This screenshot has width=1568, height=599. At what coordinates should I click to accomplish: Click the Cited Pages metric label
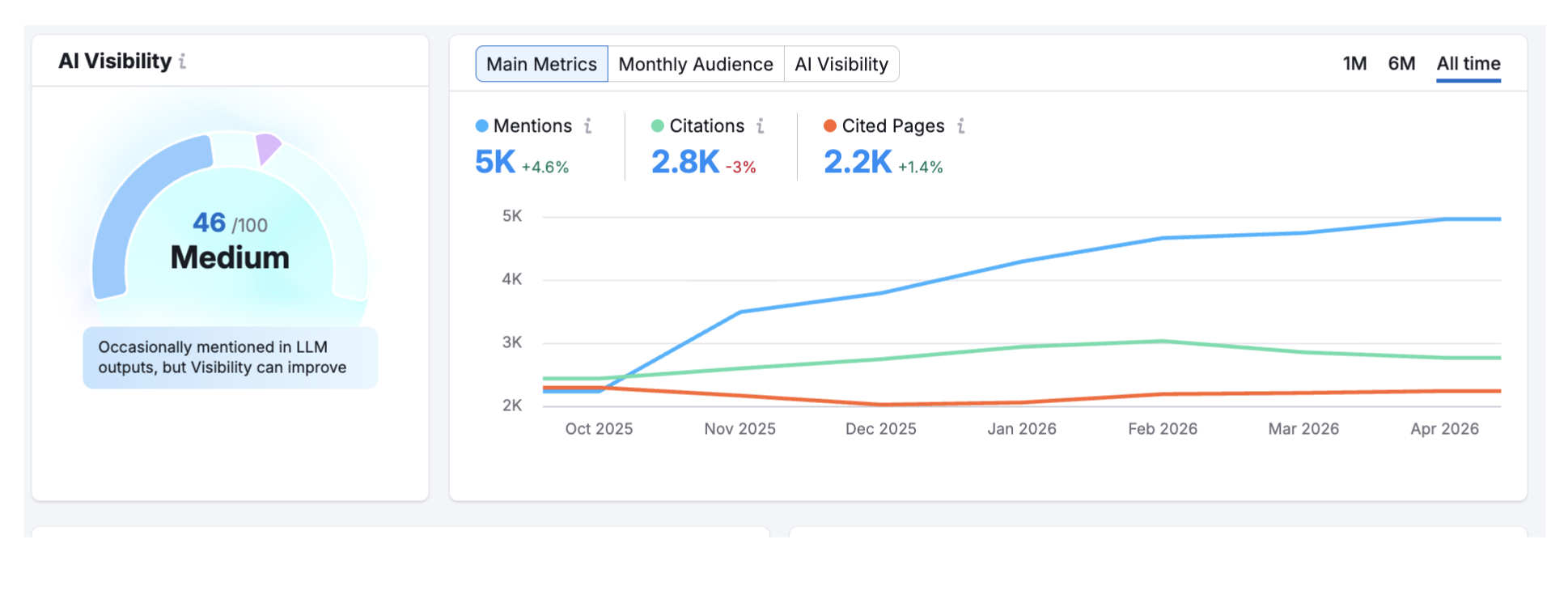pos(893,126)
